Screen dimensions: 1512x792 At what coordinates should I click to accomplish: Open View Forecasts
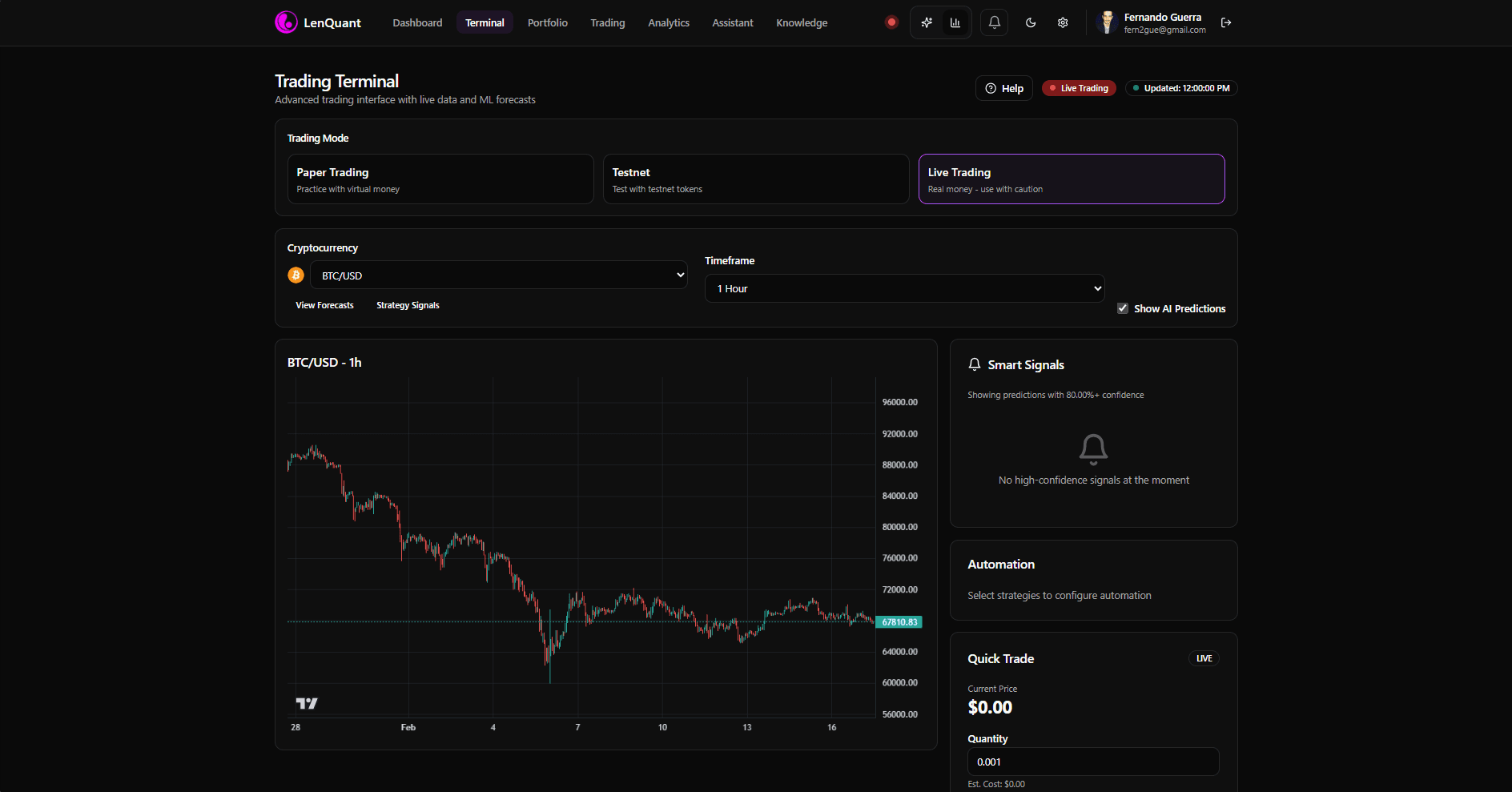324,305
